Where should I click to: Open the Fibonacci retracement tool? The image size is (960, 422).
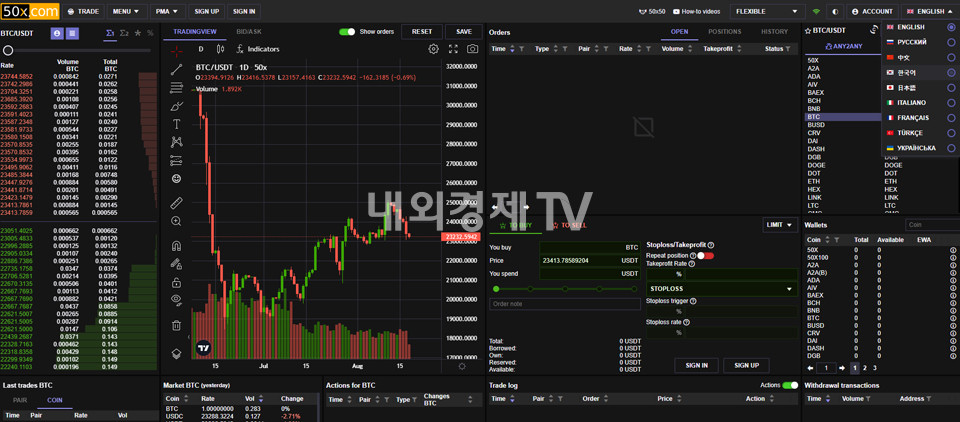pos(176,87)
